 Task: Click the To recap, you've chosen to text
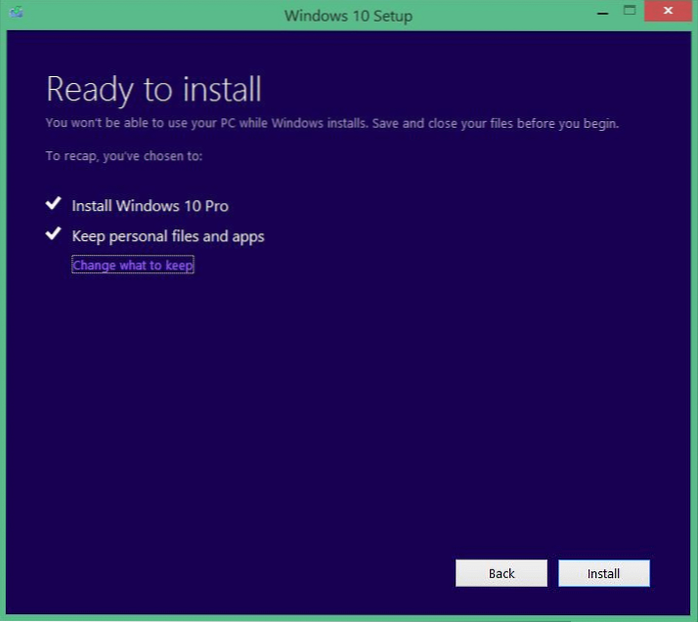(x=124, y=156)
